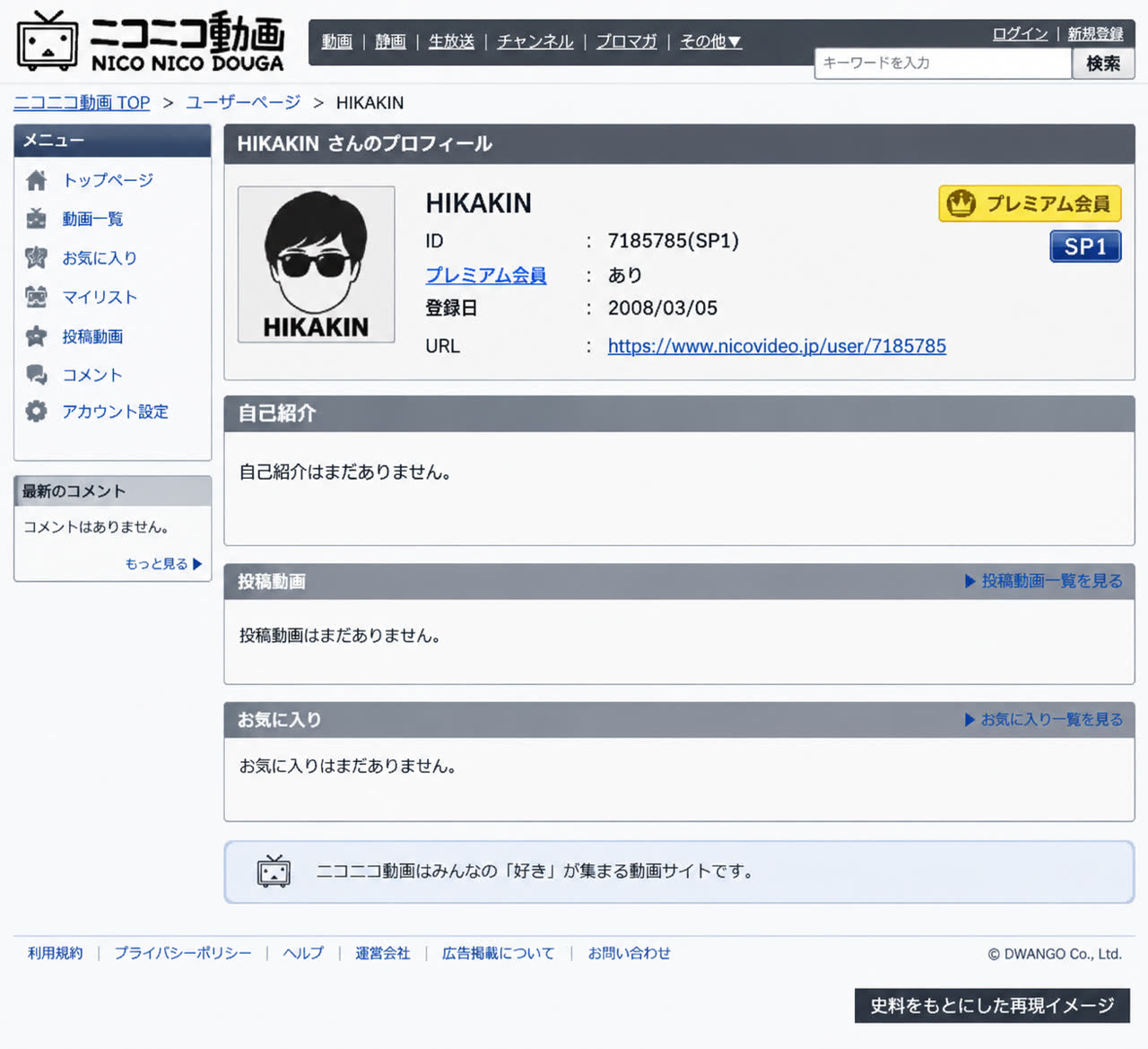Click the ログイン link

tap(1020, 33)
